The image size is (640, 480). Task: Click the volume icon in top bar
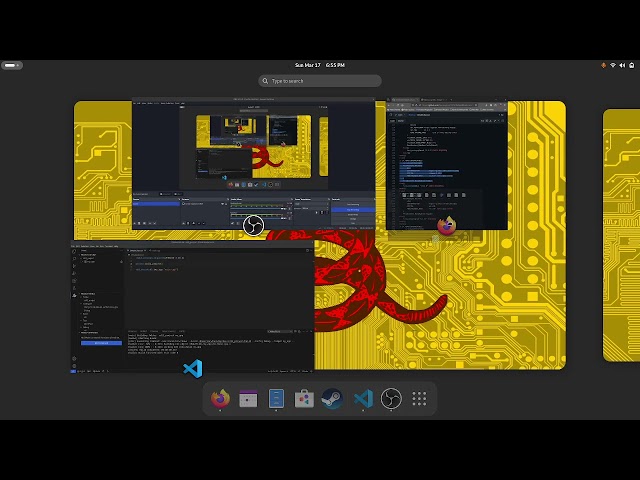[x=622, y=65]
